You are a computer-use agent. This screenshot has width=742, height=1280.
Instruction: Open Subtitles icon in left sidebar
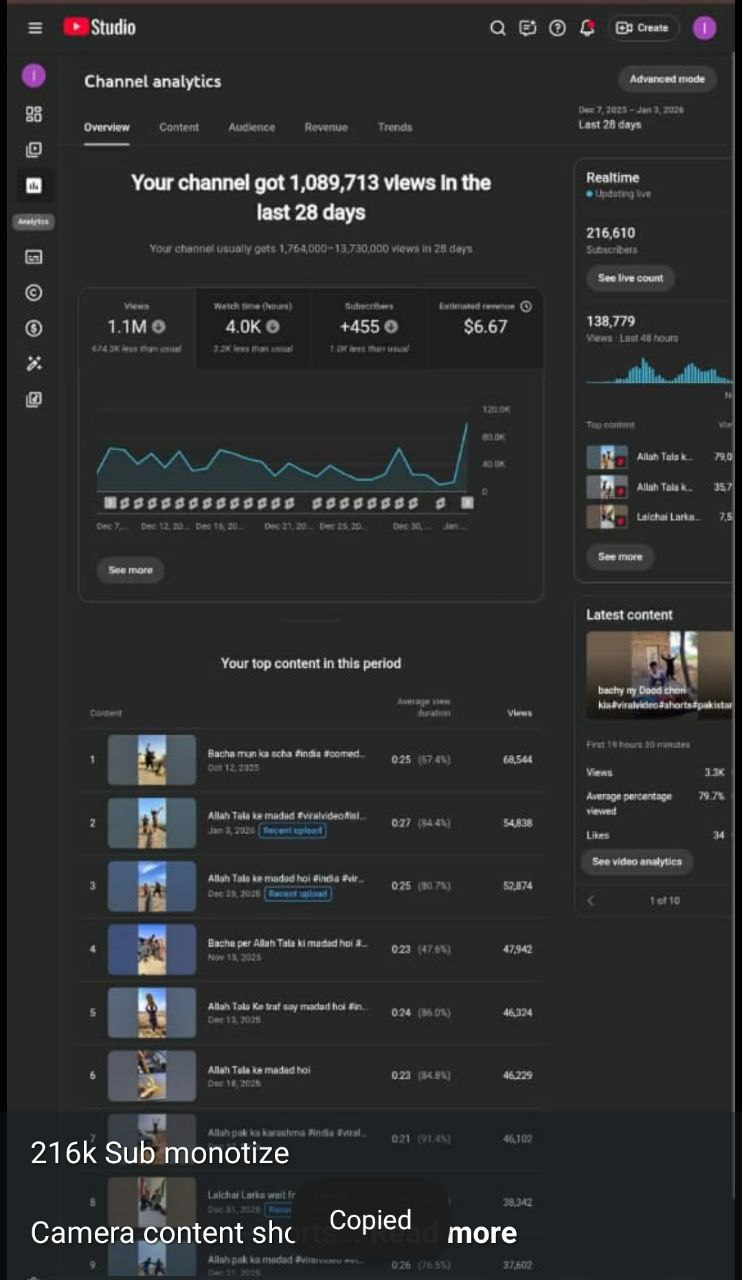[x=34, y=257]
